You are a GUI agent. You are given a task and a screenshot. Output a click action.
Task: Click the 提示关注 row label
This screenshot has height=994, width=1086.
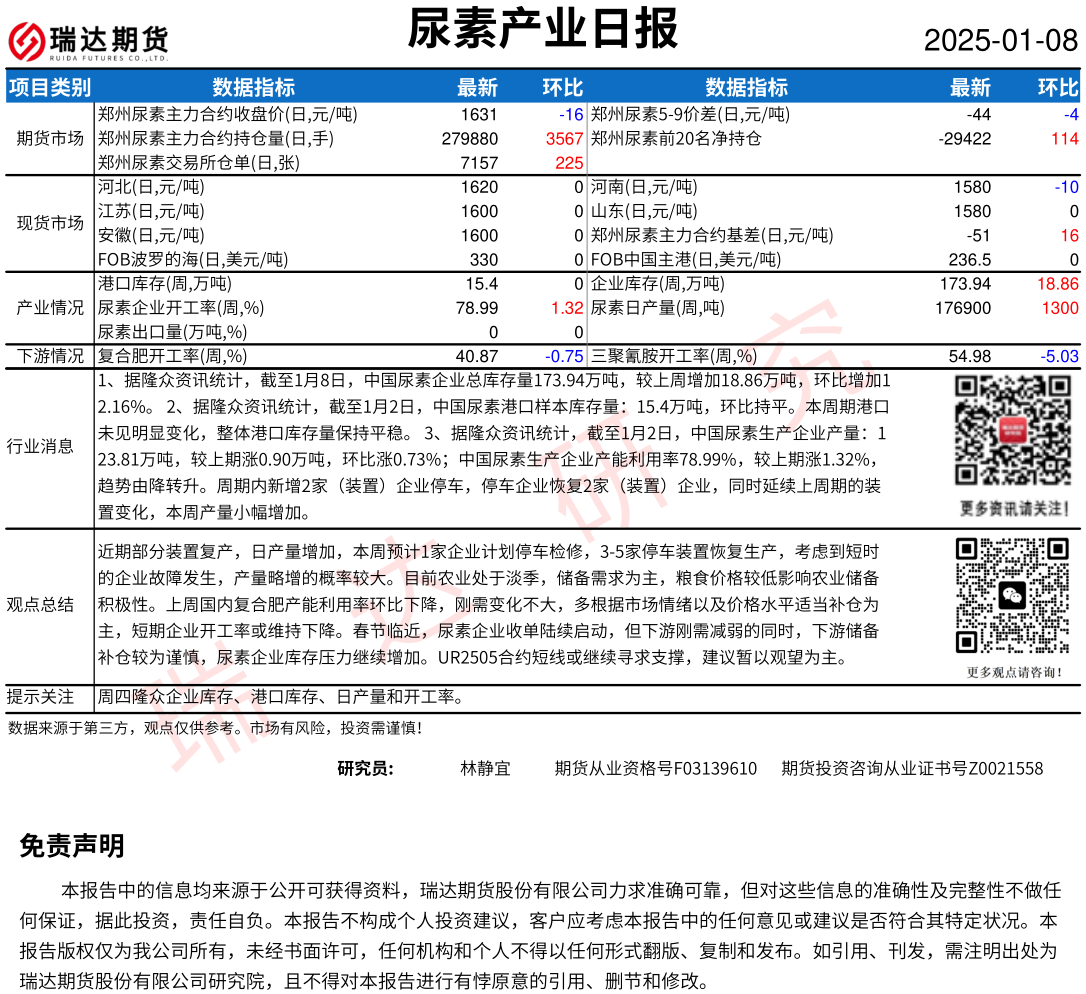49,697
